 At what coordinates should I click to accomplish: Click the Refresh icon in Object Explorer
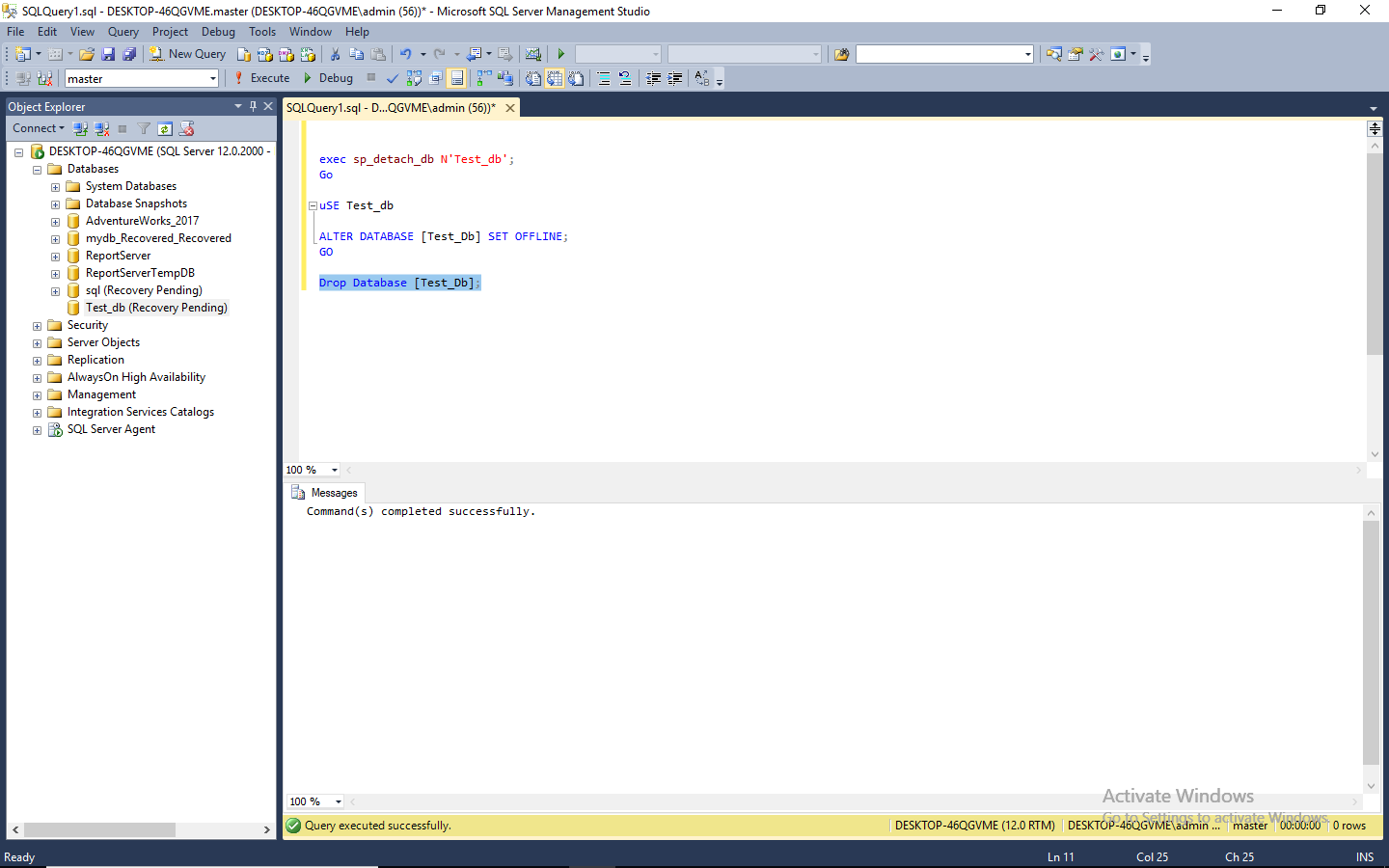point(165,128)
